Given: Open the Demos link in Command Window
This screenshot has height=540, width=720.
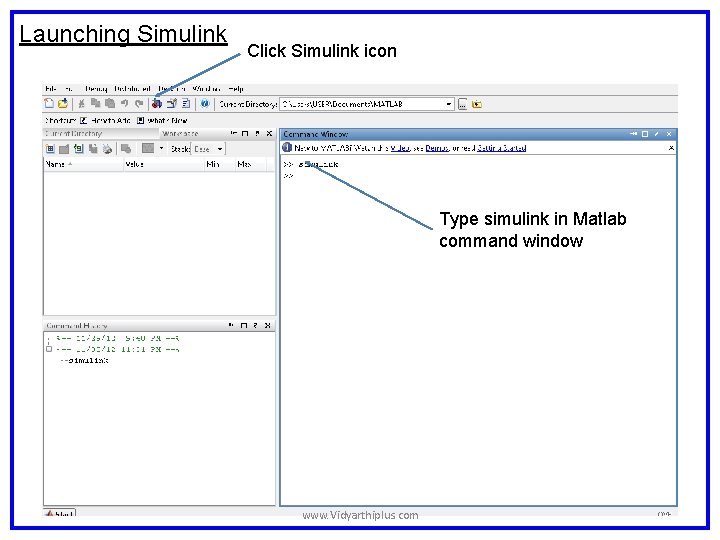Looking at the screenshot, I should [x=437, y=148].
